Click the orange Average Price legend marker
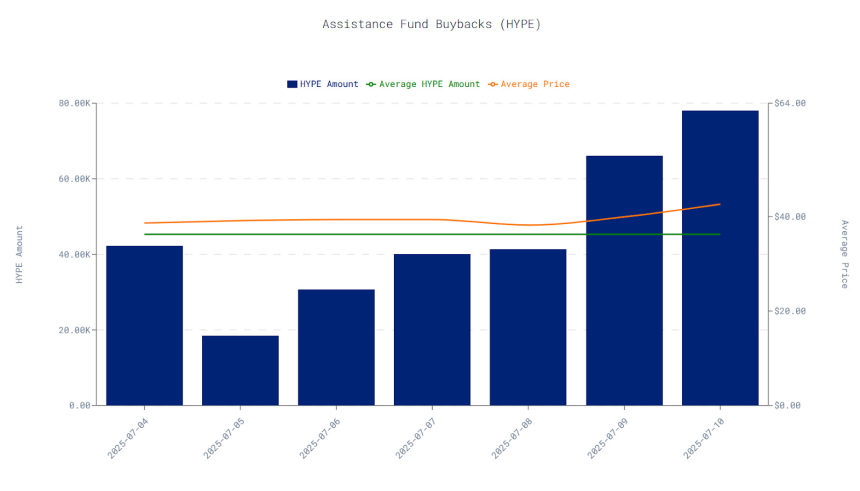The image size is (860, 491). click(x=493, y=84)
